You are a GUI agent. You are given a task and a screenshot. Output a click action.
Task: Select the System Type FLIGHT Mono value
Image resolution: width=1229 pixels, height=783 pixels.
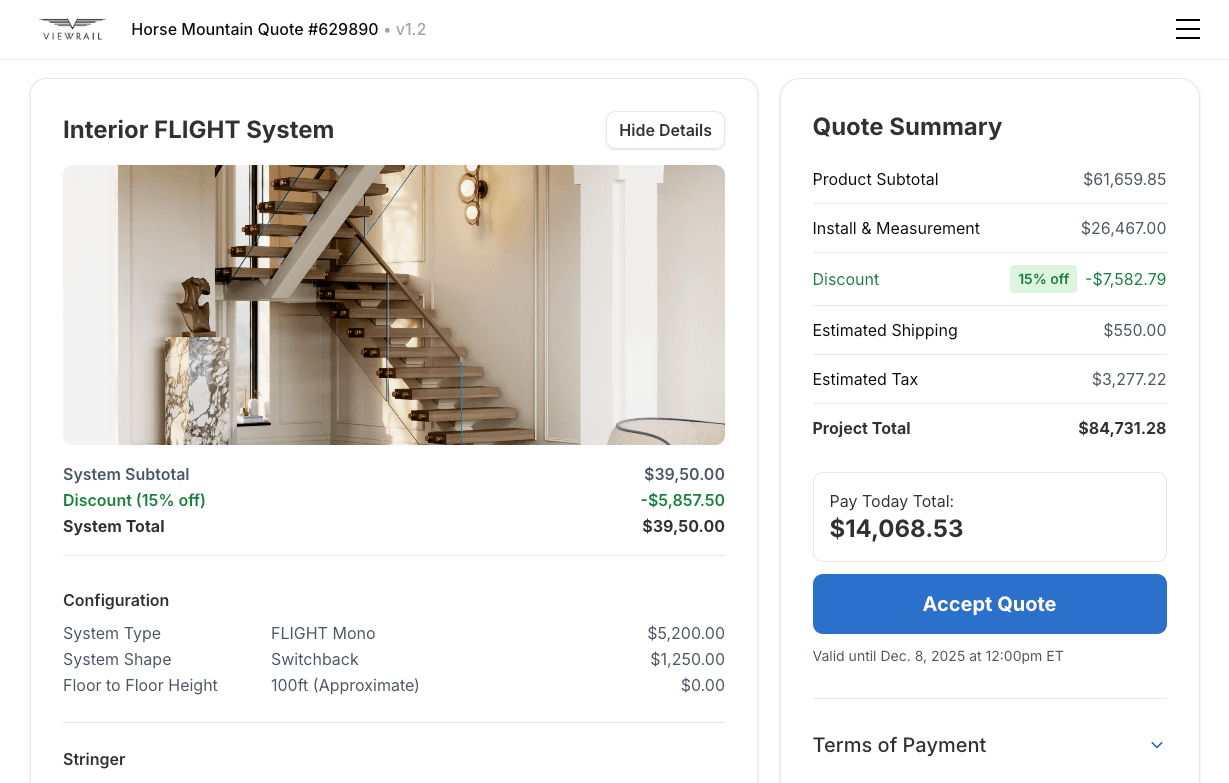(323, 634)
